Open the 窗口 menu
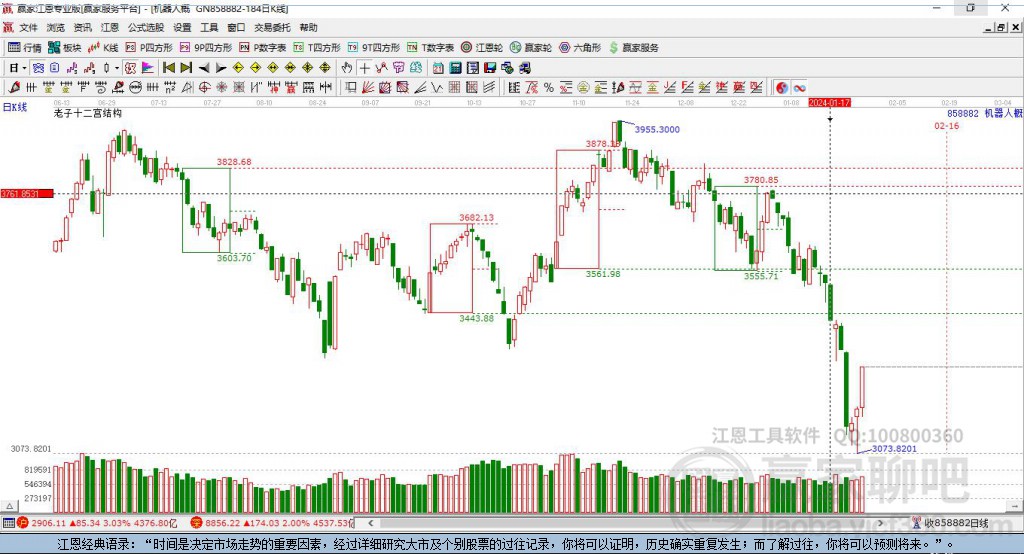The width and height of the screenshot is (1024, 554). (236, 27)
